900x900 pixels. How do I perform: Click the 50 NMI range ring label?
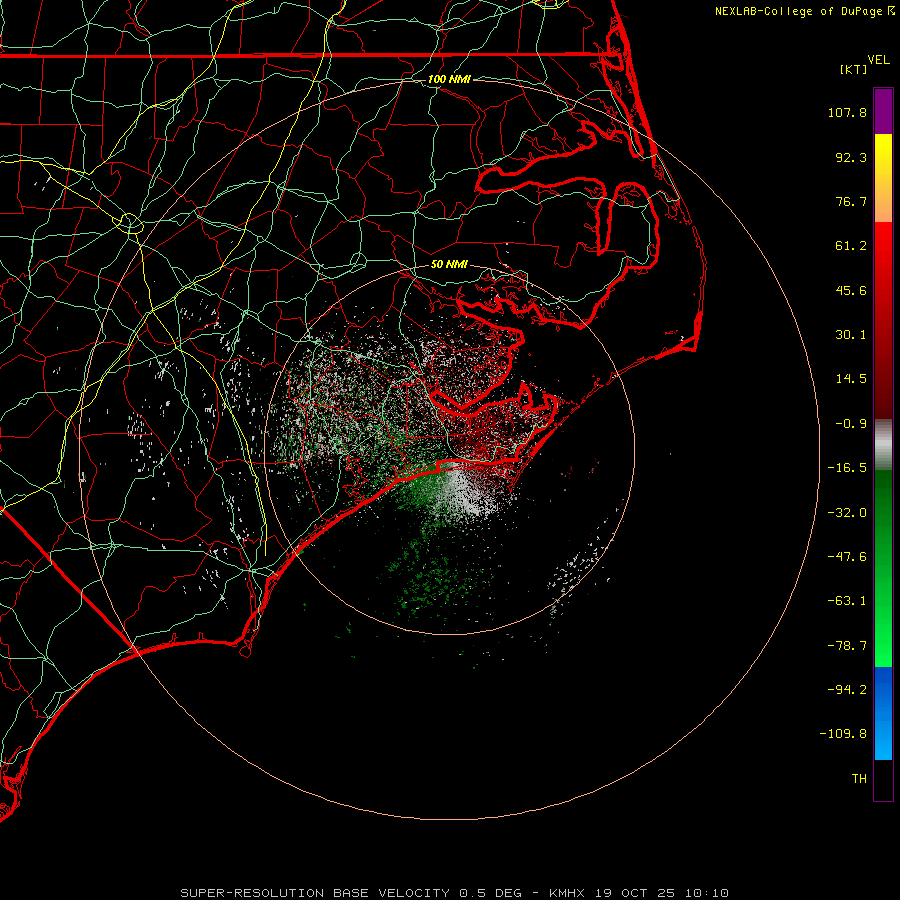449,265
